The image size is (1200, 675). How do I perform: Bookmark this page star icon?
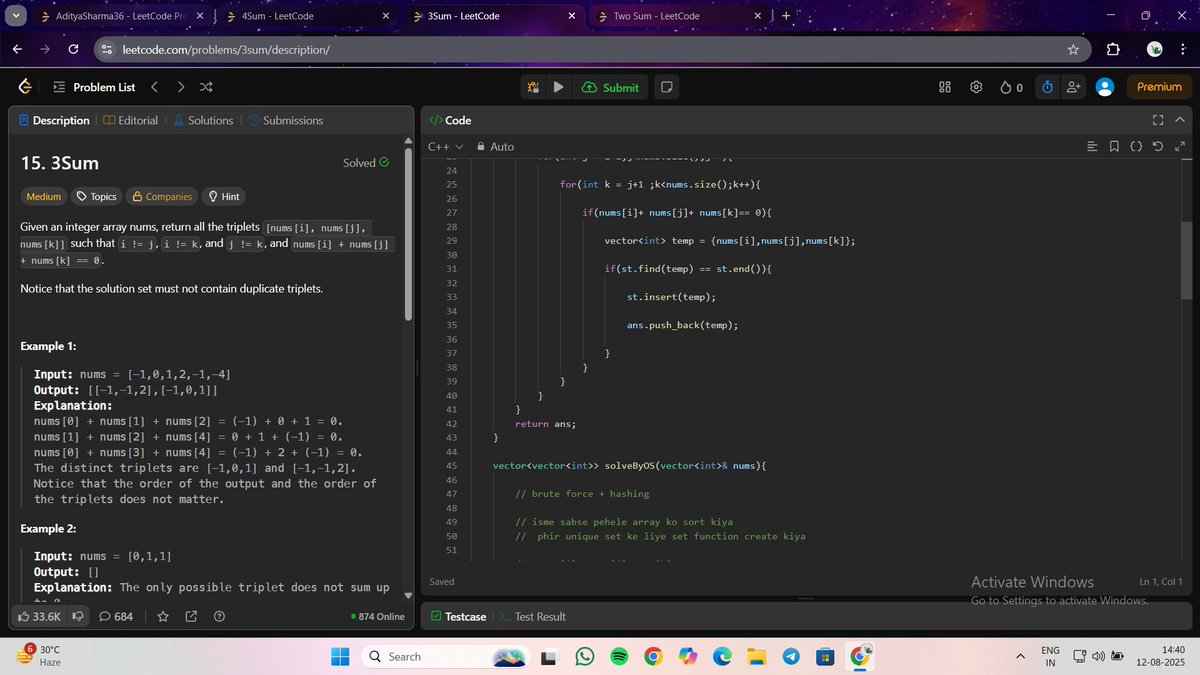[1073, 49]
